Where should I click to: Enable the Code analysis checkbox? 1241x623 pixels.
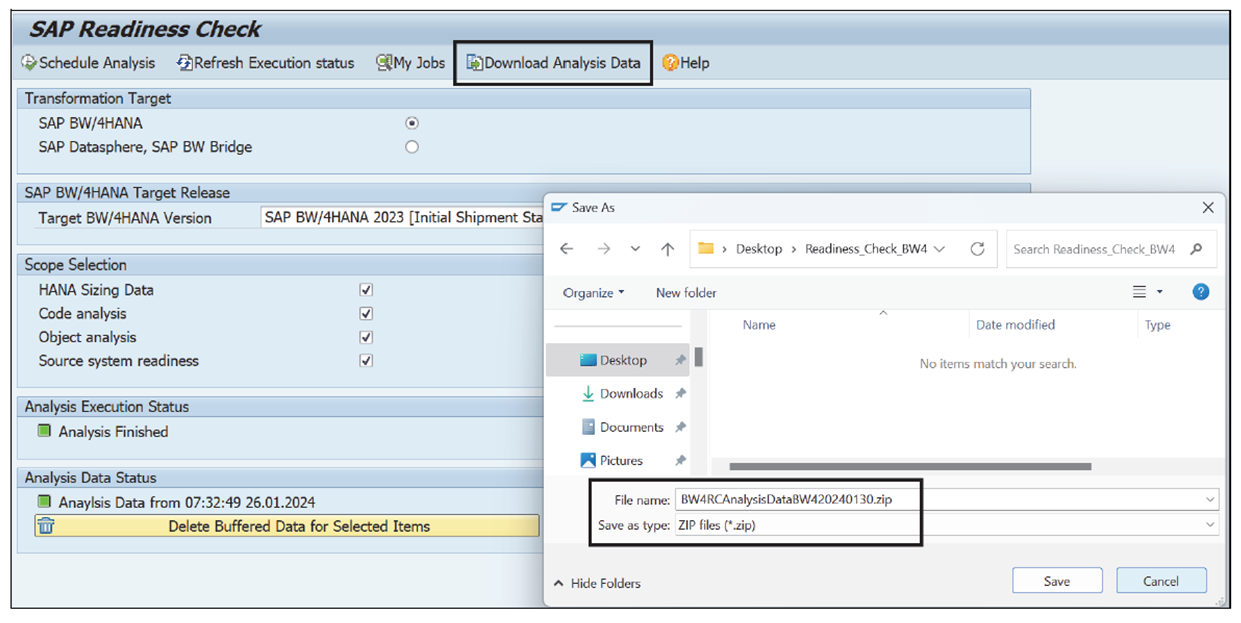click(365, 313)
